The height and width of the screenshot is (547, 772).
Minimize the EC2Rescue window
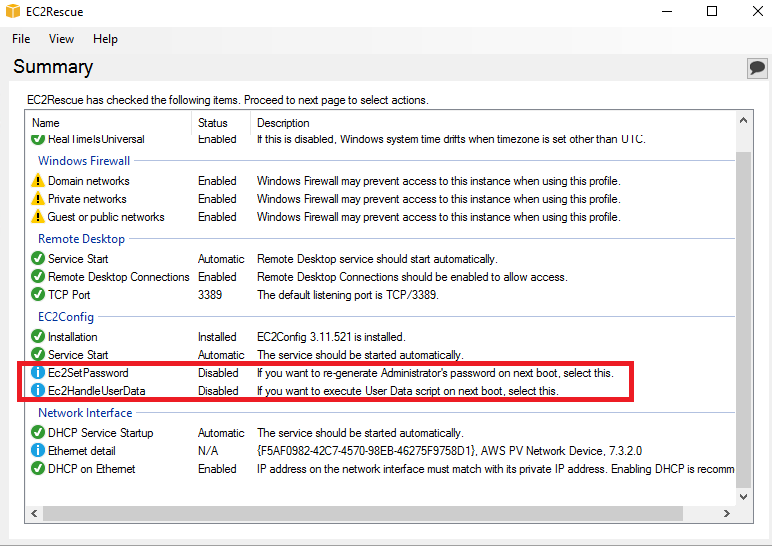click(x=667, y=11)
